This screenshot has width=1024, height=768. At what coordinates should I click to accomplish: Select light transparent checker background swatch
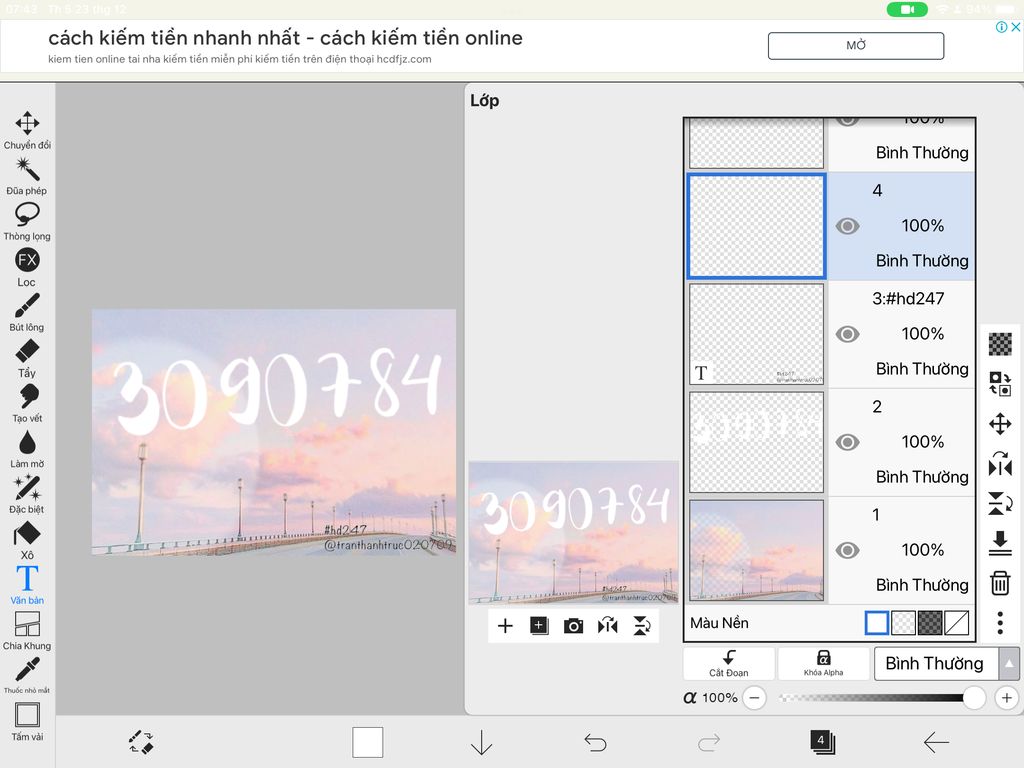903,623
